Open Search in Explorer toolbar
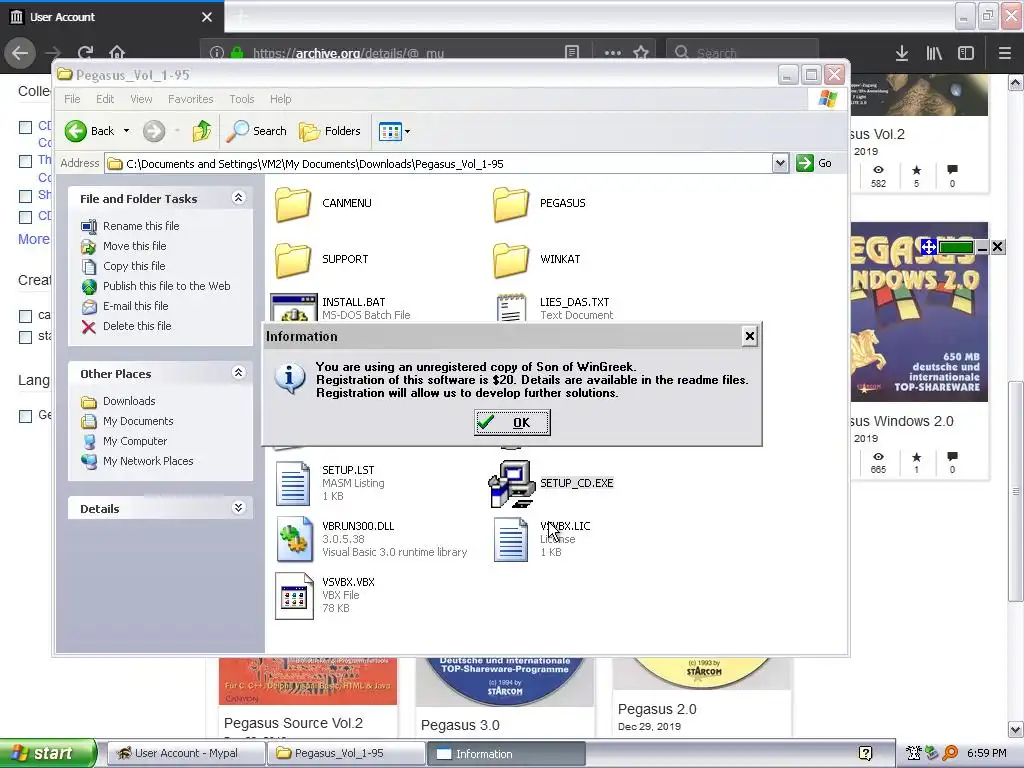 point(257,131)
